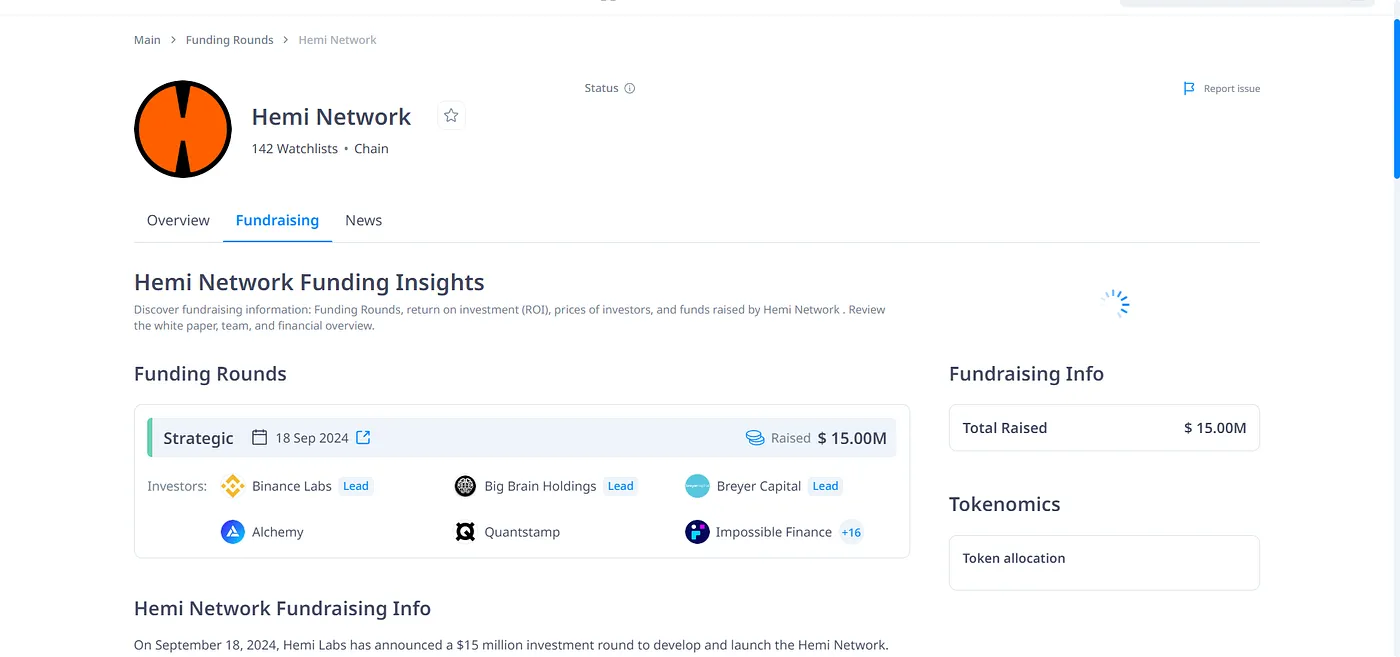Click the Fundraising Info heading

pos(1026,374)
